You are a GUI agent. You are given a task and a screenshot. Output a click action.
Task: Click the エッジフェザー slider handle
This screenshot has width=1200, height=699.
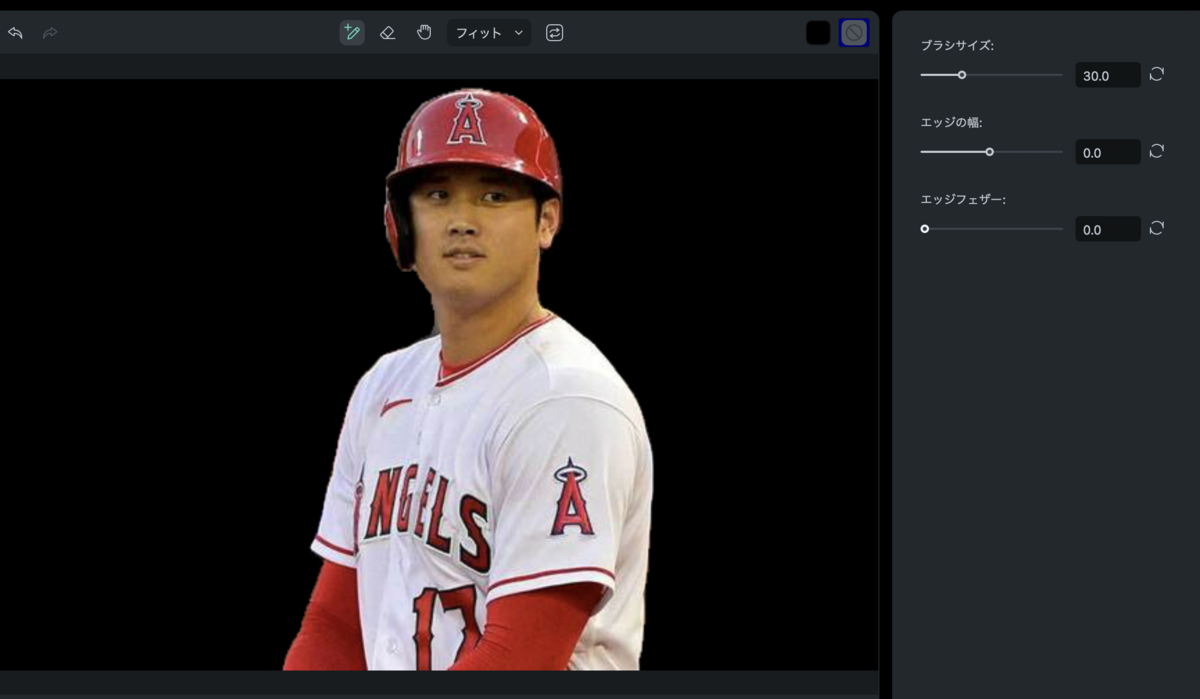925,229
